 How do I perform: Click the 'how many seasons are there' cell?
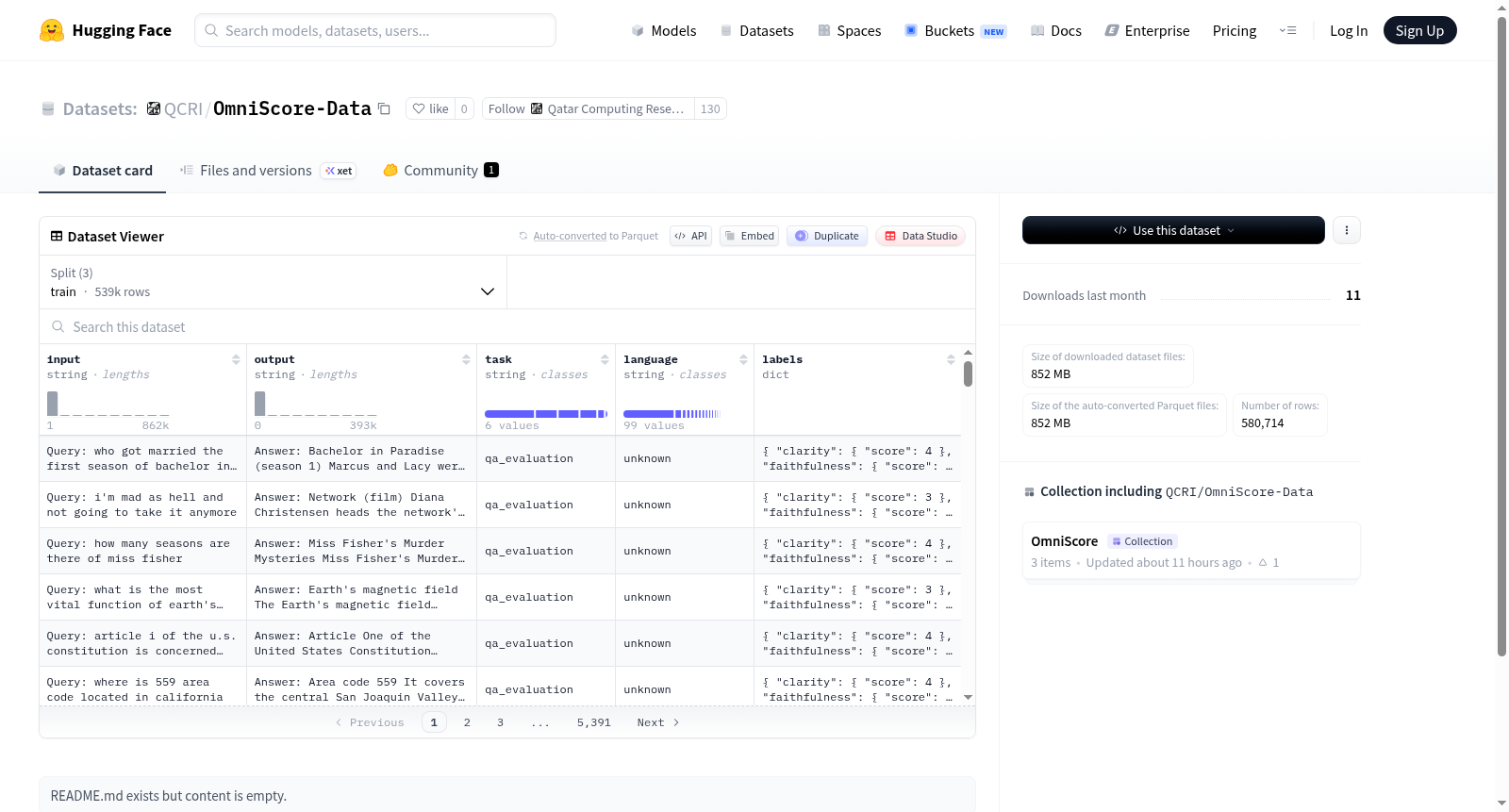(142, 552)
